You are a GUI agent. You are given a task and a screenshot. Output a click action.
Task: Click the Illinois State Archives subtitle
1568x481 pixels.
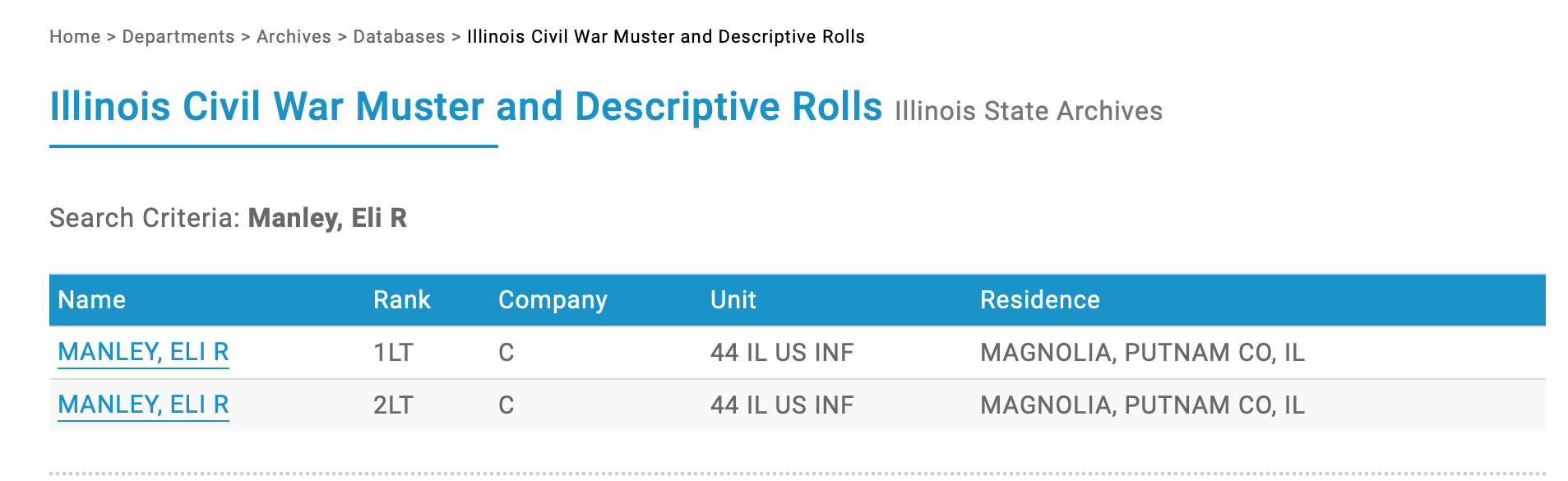point(1028,111)
